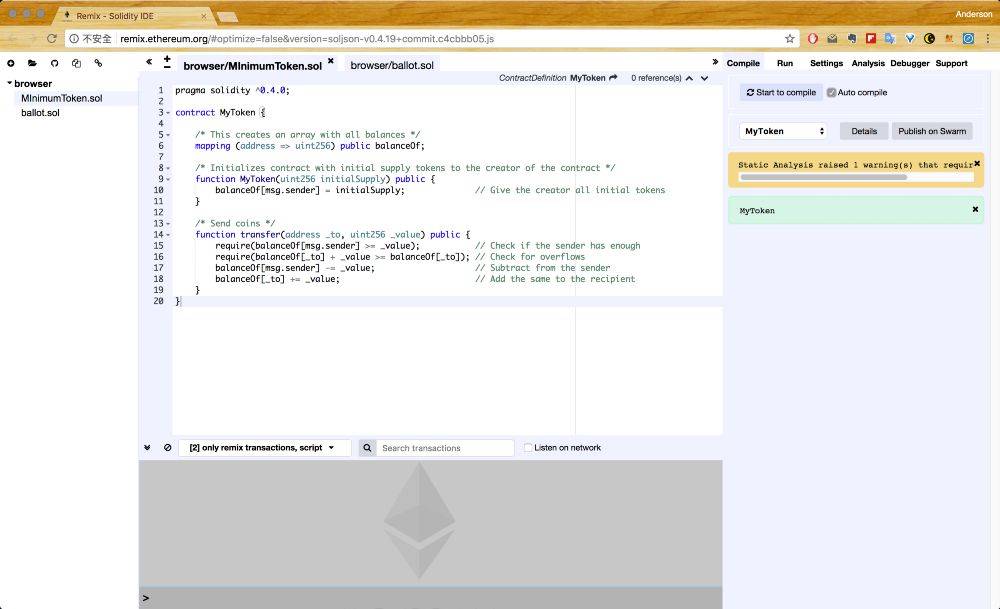Click the copy files to another instance icon
The height and width of the screenshot is (609, 1000).
tap(76, 63)
